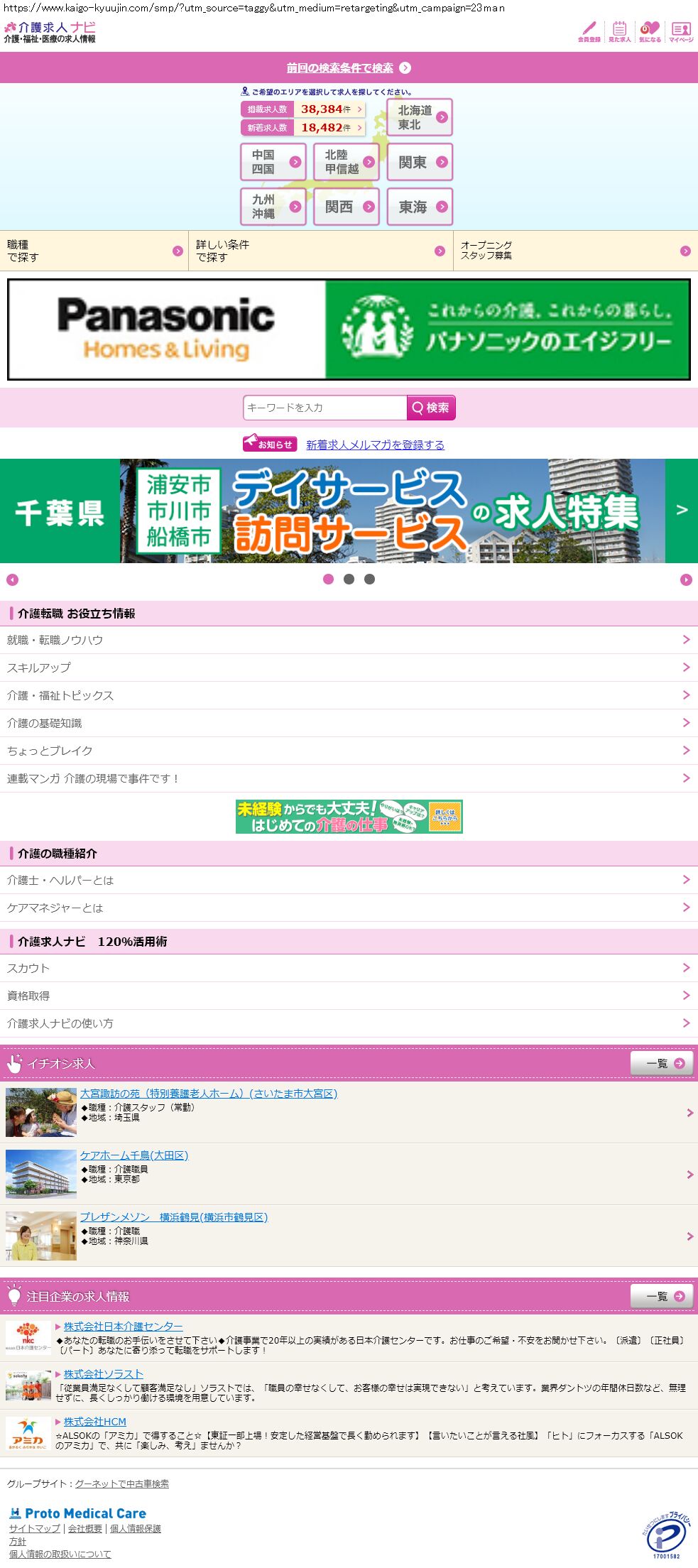Click the 会員登録 pen icon

(x=589, y=31)
